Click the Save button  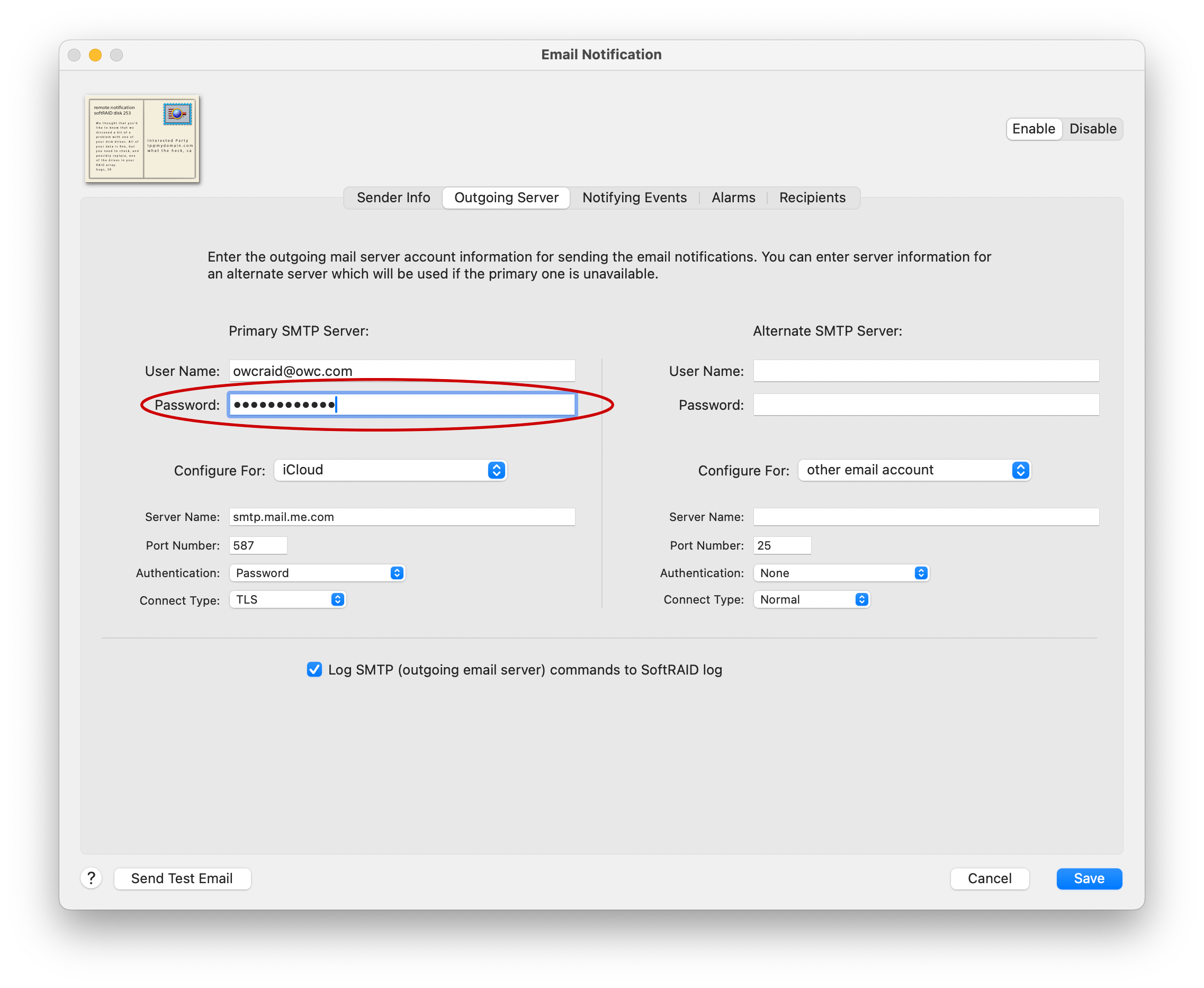(1089, 878)
